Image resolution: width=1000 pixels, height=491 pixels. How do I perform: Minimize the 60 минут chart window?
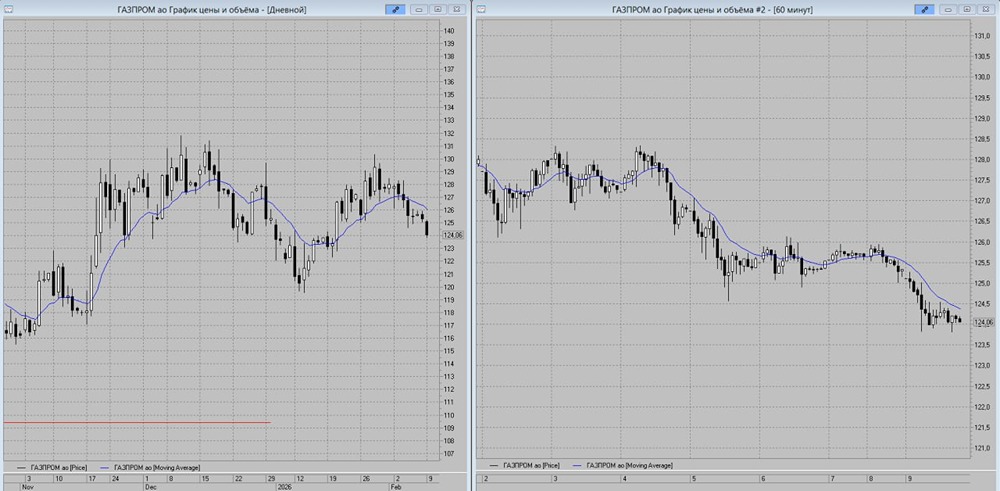click(x=948, y=9)
